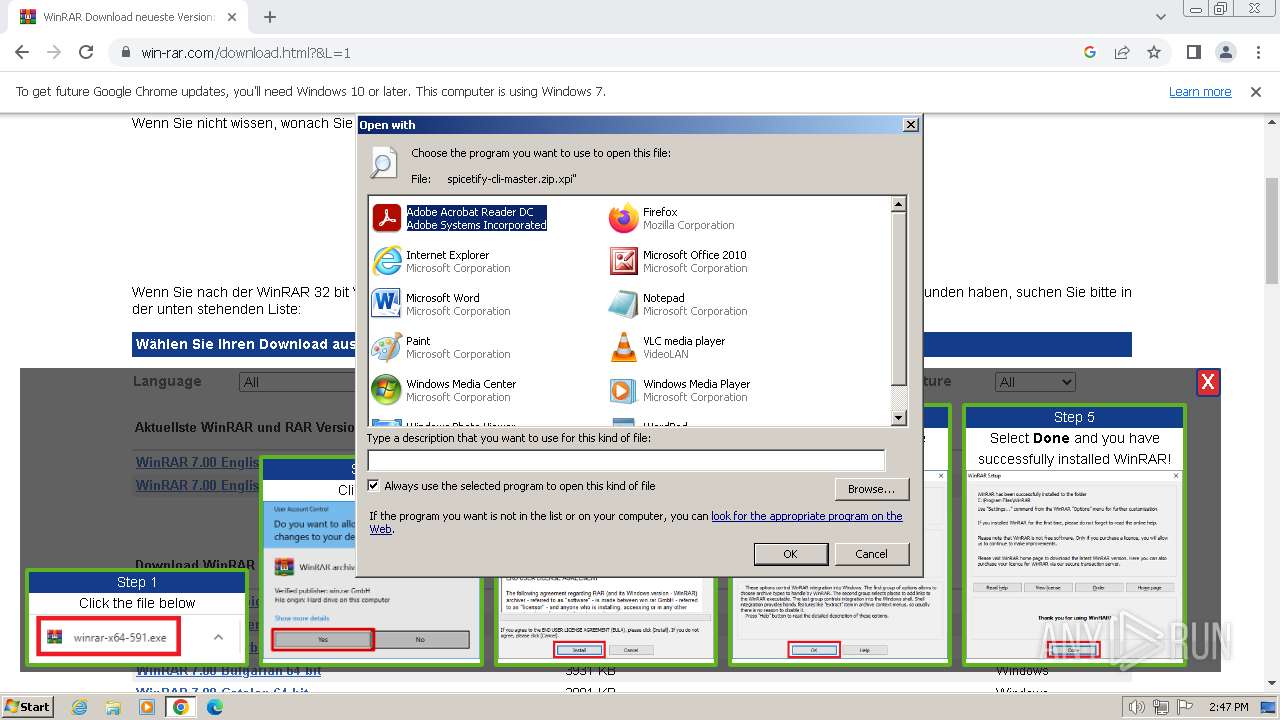Screen dimensions: 1280x720
Task: Click the file name spicetify-cli-master.zip.xpi text
Action: (511, 179)
